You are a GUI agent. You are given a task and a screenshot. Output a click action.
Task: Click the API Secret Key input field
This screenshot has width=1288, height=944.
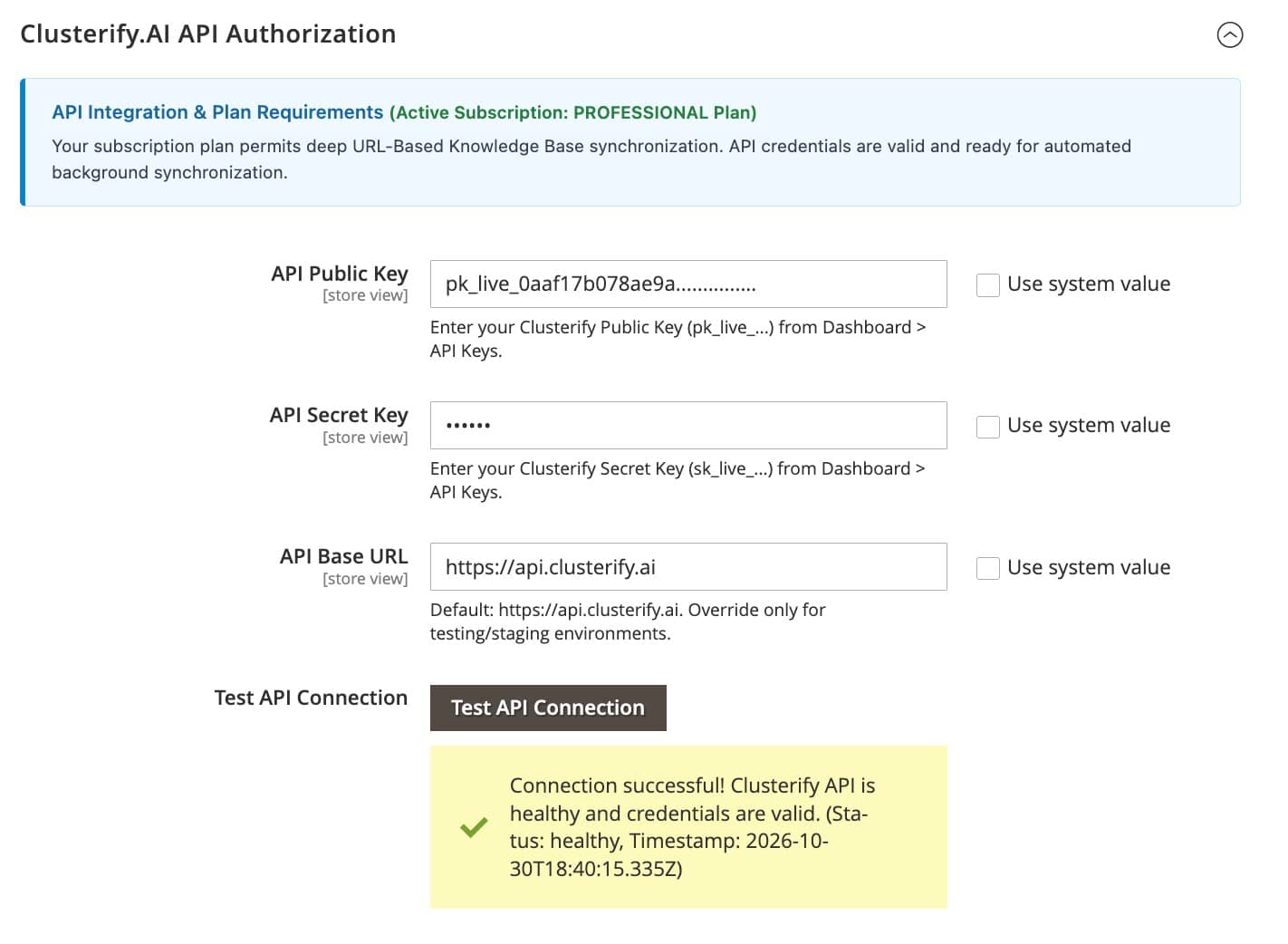pos(688,425)
